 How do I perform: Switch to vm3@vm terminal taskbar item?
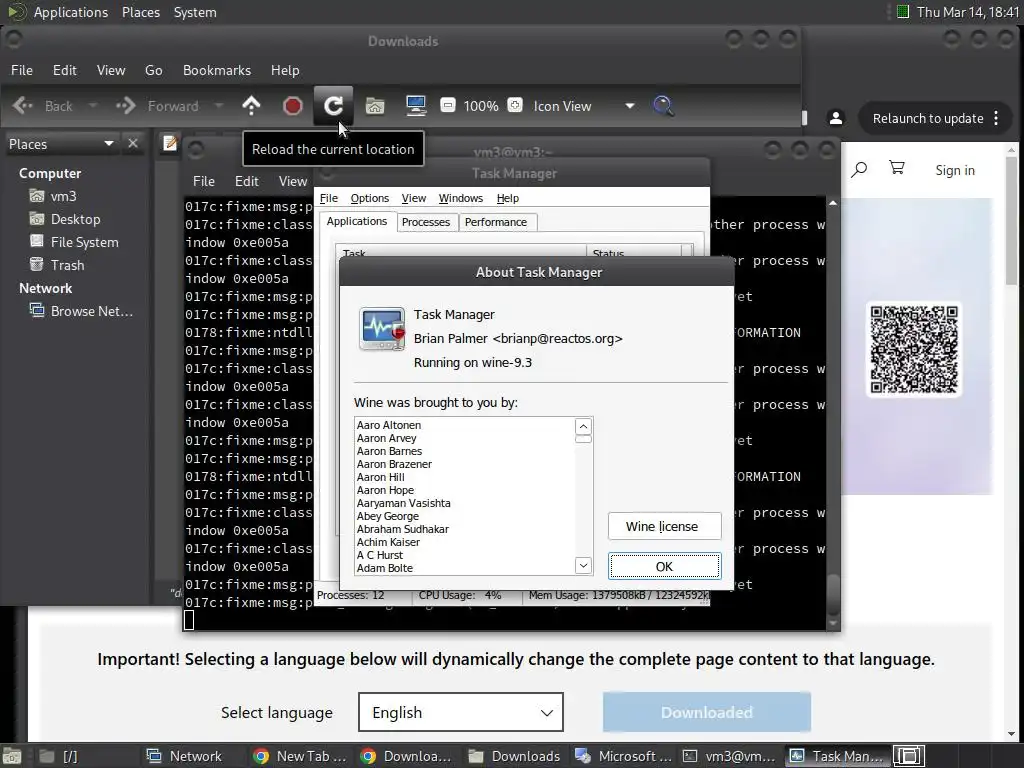(x=729, y=756)
